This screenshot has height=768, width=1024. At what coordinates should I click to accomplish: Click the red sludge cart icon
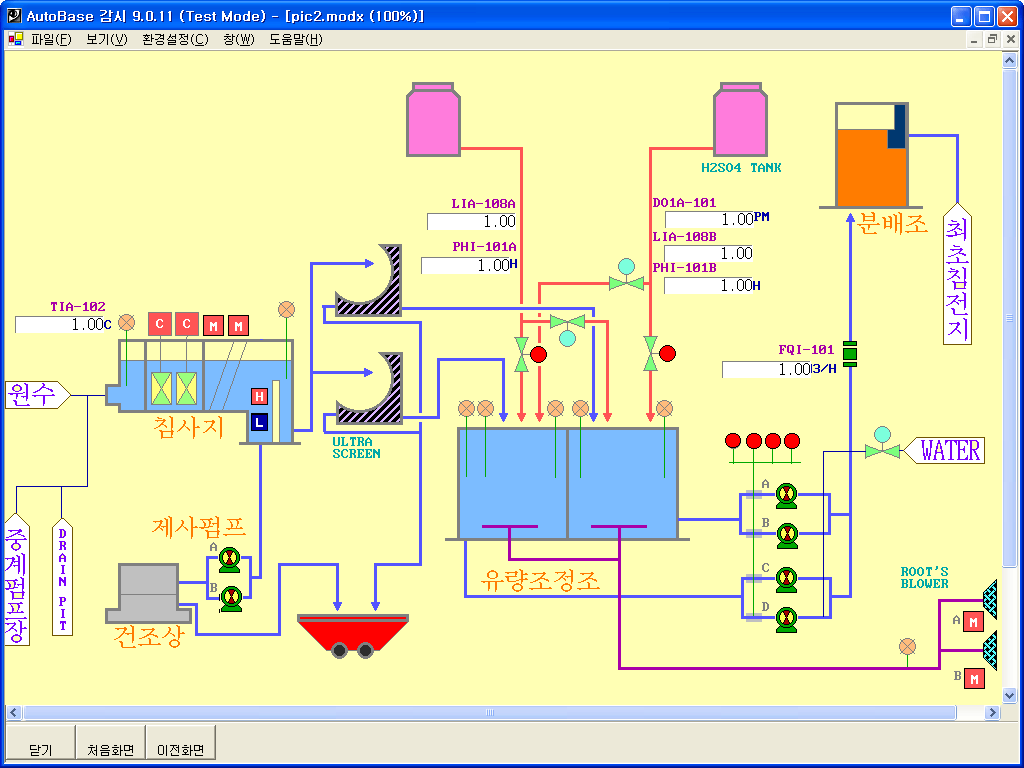tap(352, 633)
